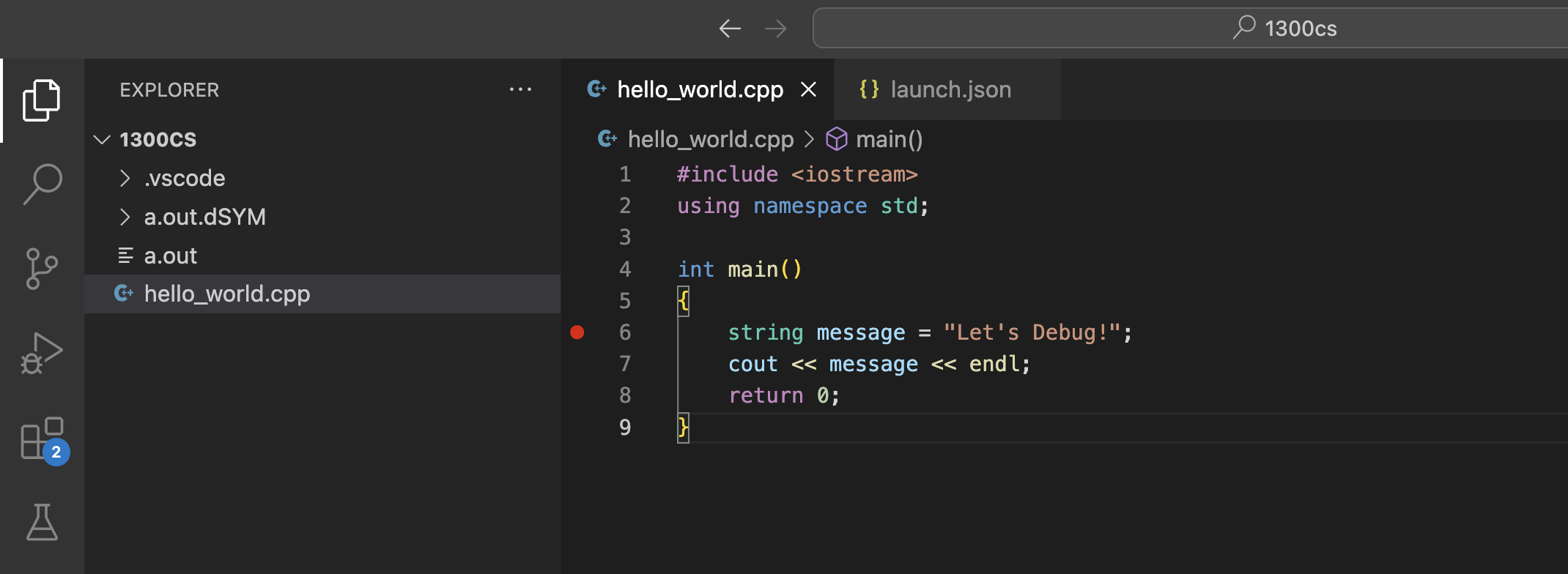Open the Search view magnifier icon

pyautogui.click(x=42, y=184)
